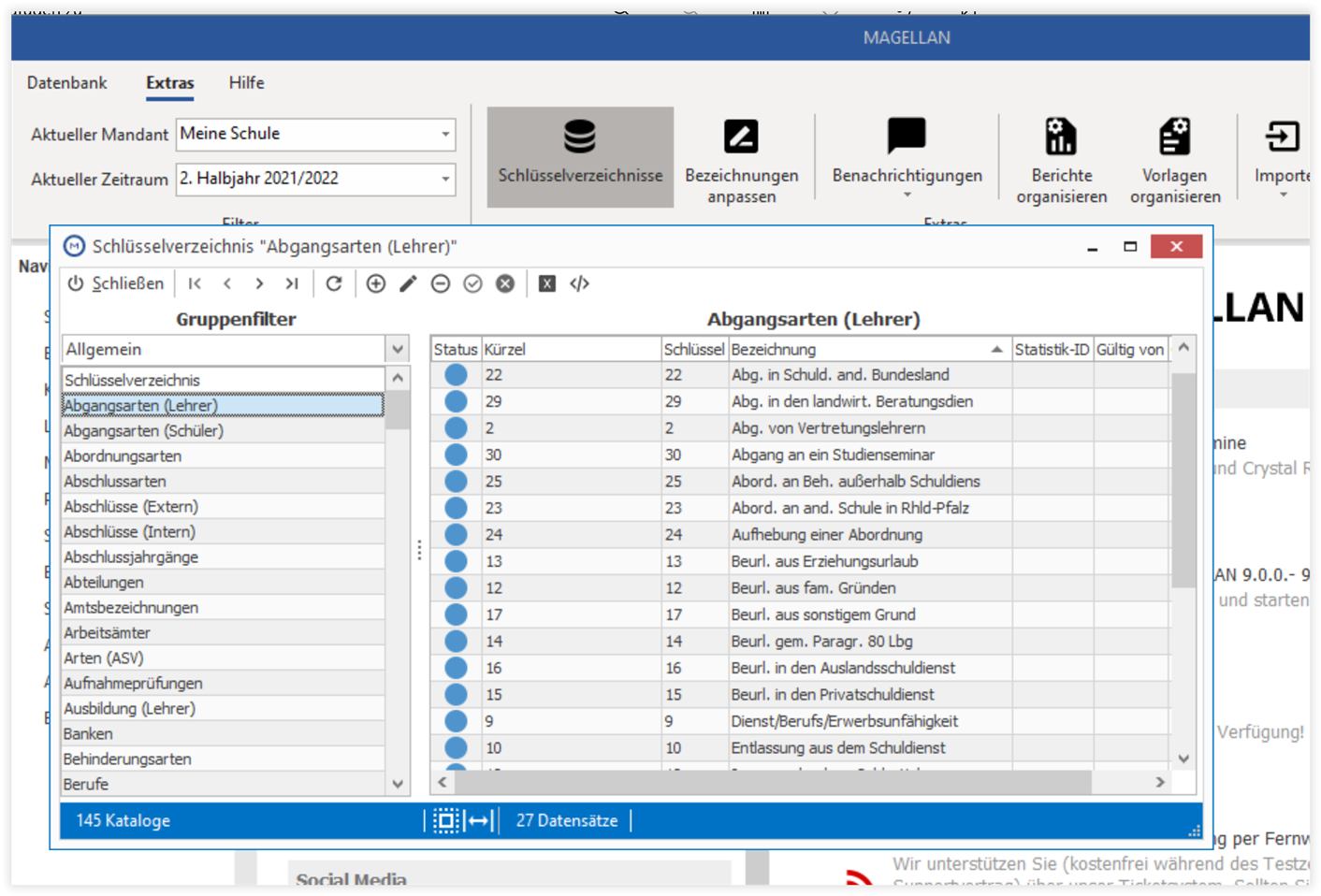The height and width of the screenshot is (896, 1321).
Task: Open the Allgemein group filter dropdown
Action: 398,349
